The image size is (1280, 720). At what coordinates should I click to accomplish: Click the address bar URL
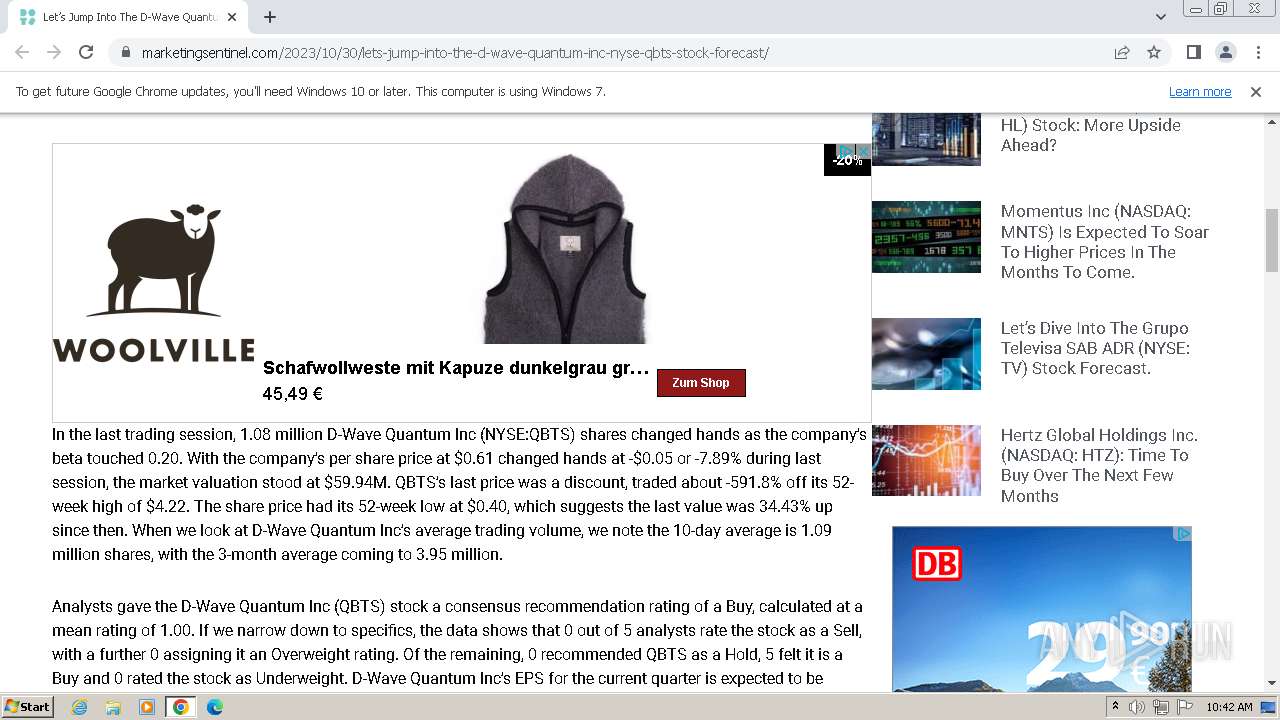pos(455,52)
